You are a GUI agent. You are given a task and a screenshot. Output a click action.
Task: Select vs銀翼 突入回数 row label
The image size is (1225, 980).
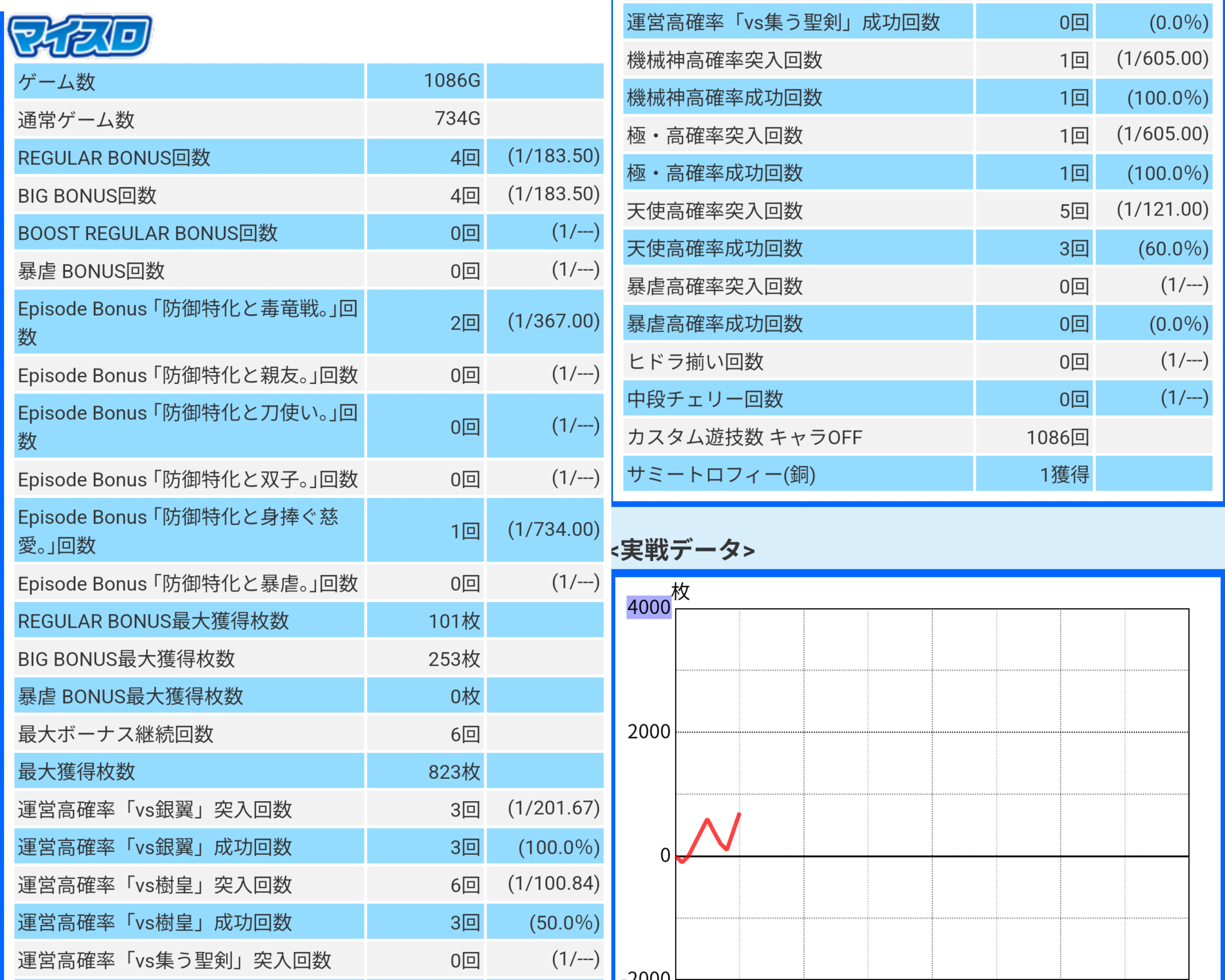[x=155, y=809]
